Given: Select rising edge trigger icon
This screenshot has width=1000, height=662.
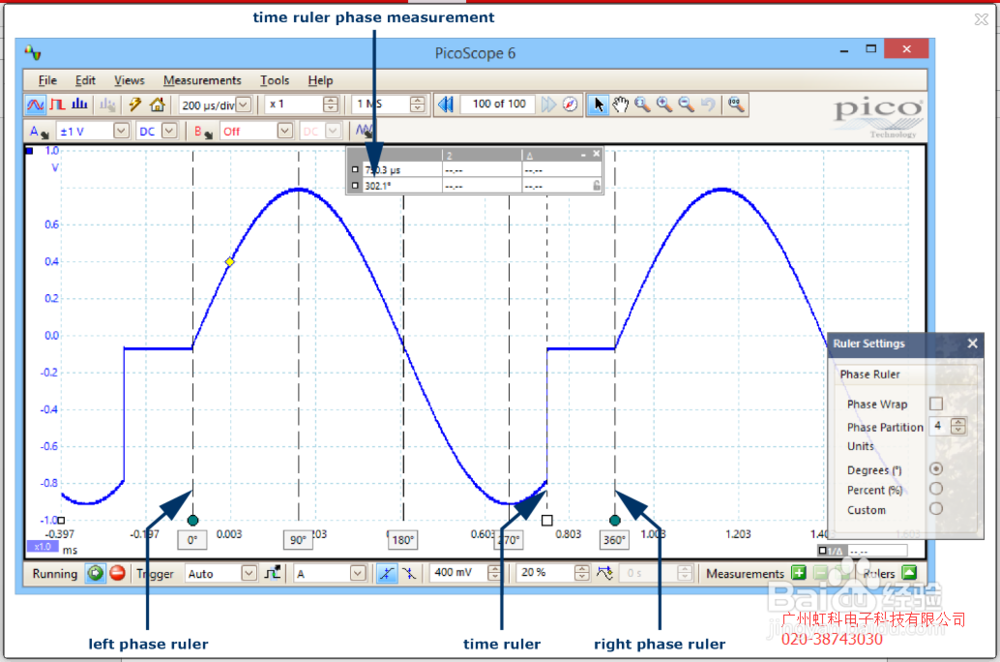Looking at the screenshot, I should [386, 573].
